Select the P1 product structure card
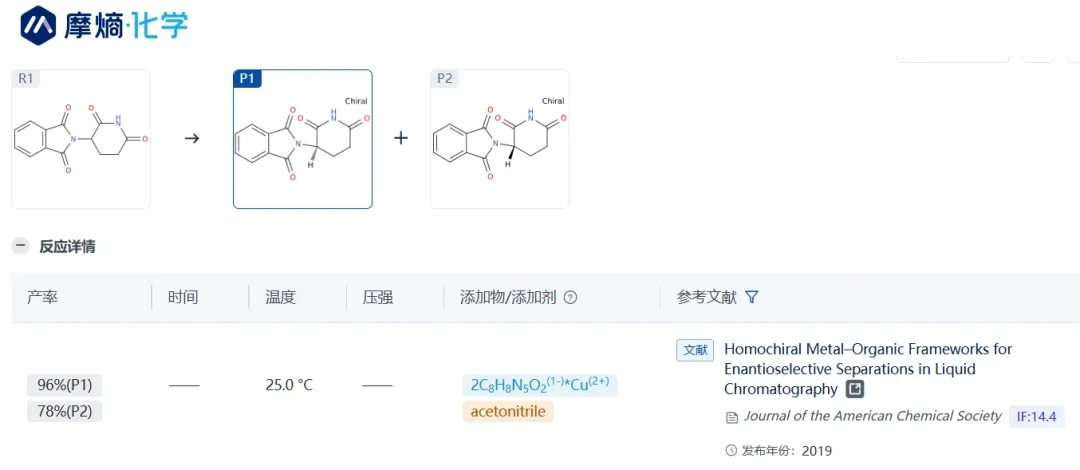Viewport: 1080px width, 470px height. 302,139
